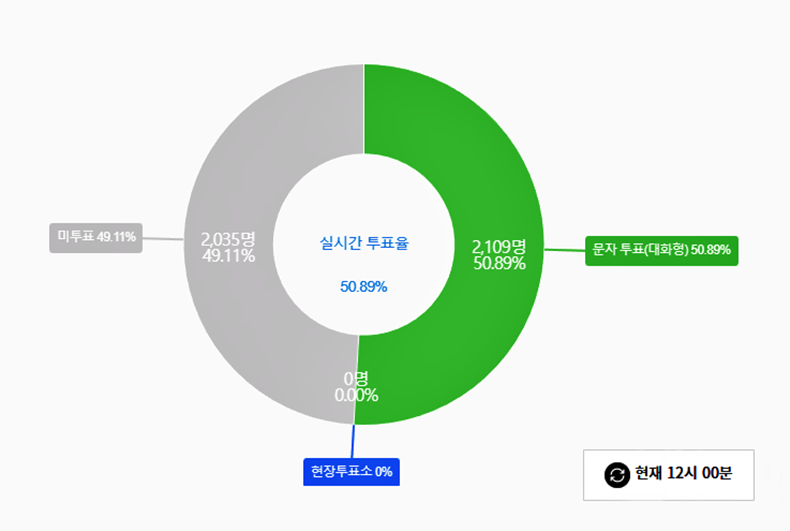Click the blue connector line above 현장투표소 label
Image resolution: width=790 pixels, height=531 pixels.
coord(353,441)
